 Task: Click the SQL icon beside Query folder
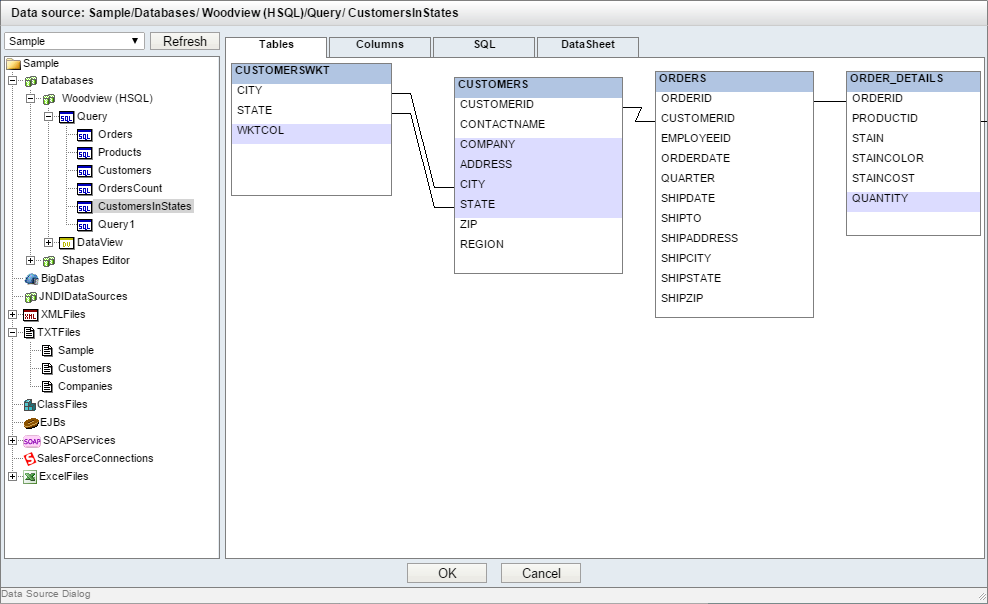click(66, 117)
